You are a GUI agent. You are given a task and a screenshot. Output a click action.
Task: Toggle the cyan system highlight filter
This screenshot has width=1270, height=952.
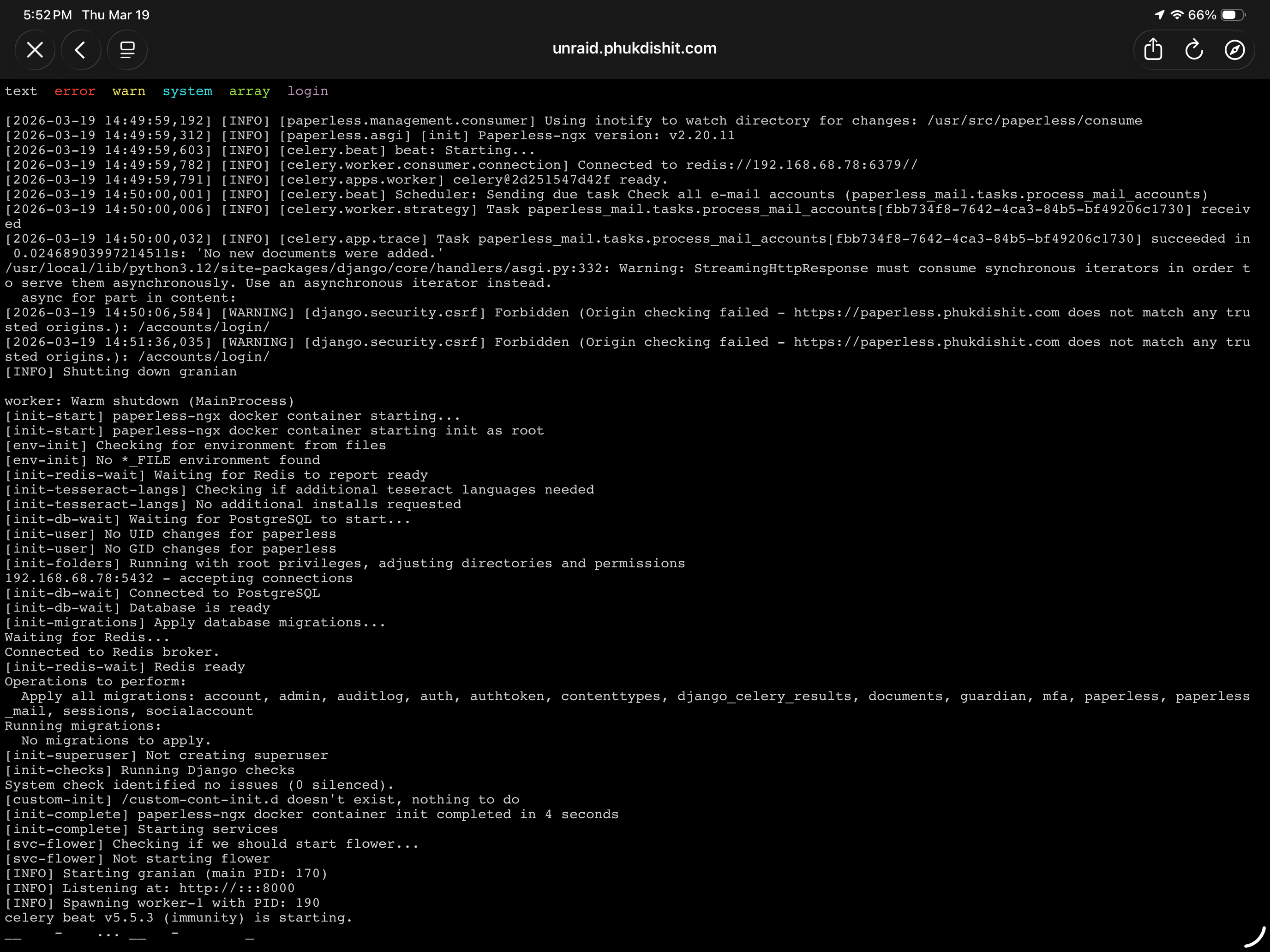tap(187, 91)
